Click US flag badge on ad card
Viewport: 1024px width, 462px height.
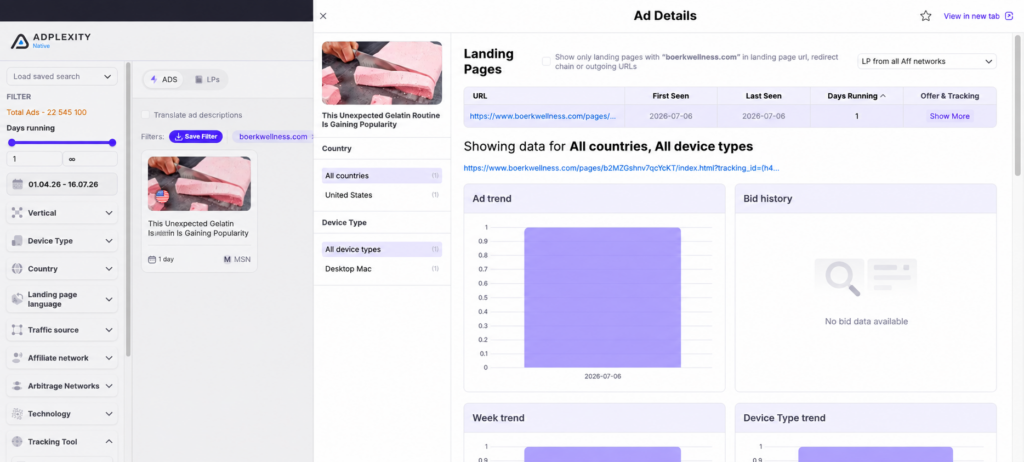tap(161, 196)
